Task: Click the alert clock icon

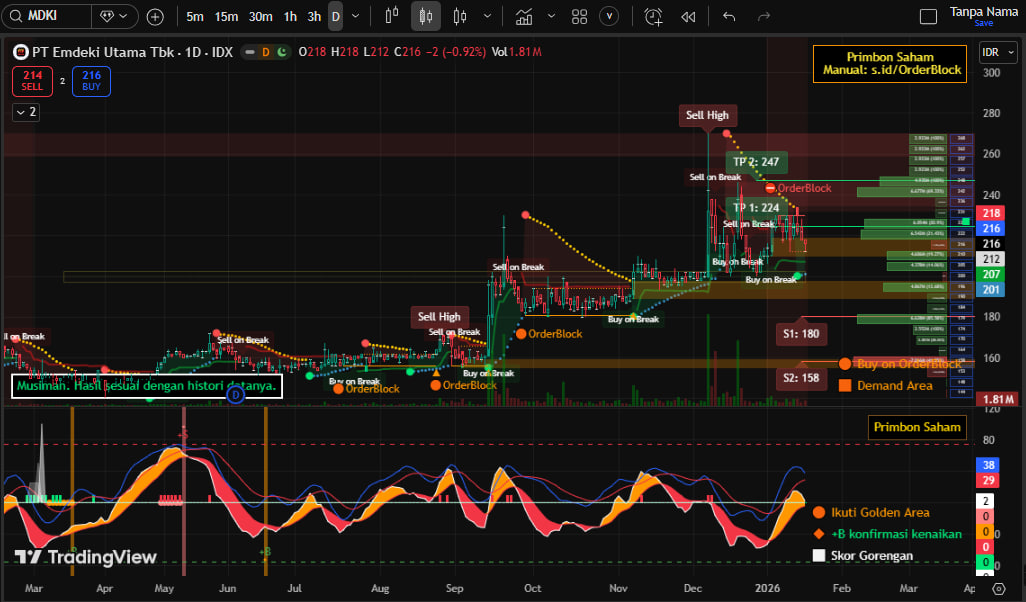Action: point(653,16)
